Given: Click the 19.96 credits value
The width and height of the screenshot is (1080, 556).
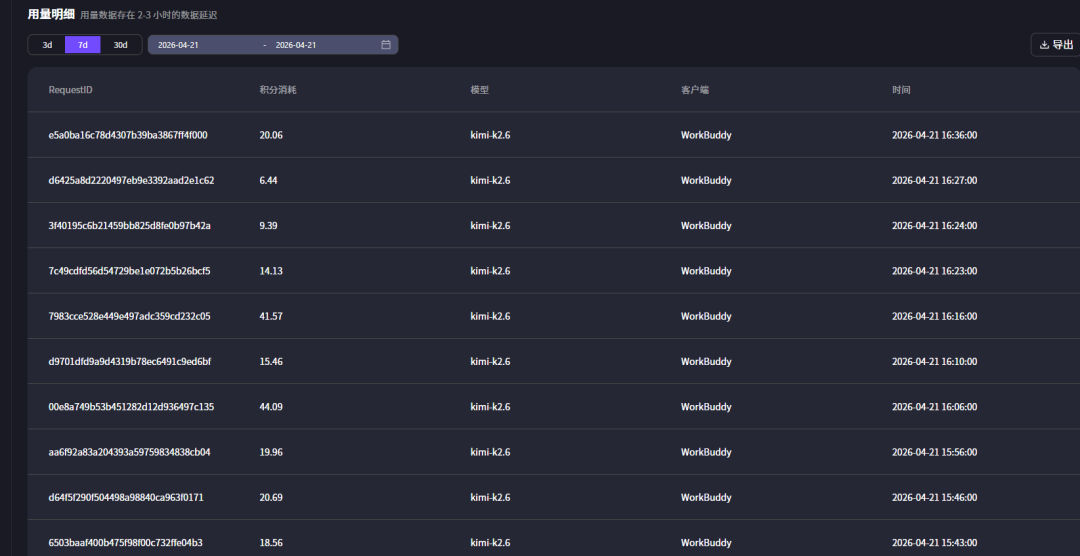Looking at the screenshot, I should (x=271, y=453).
